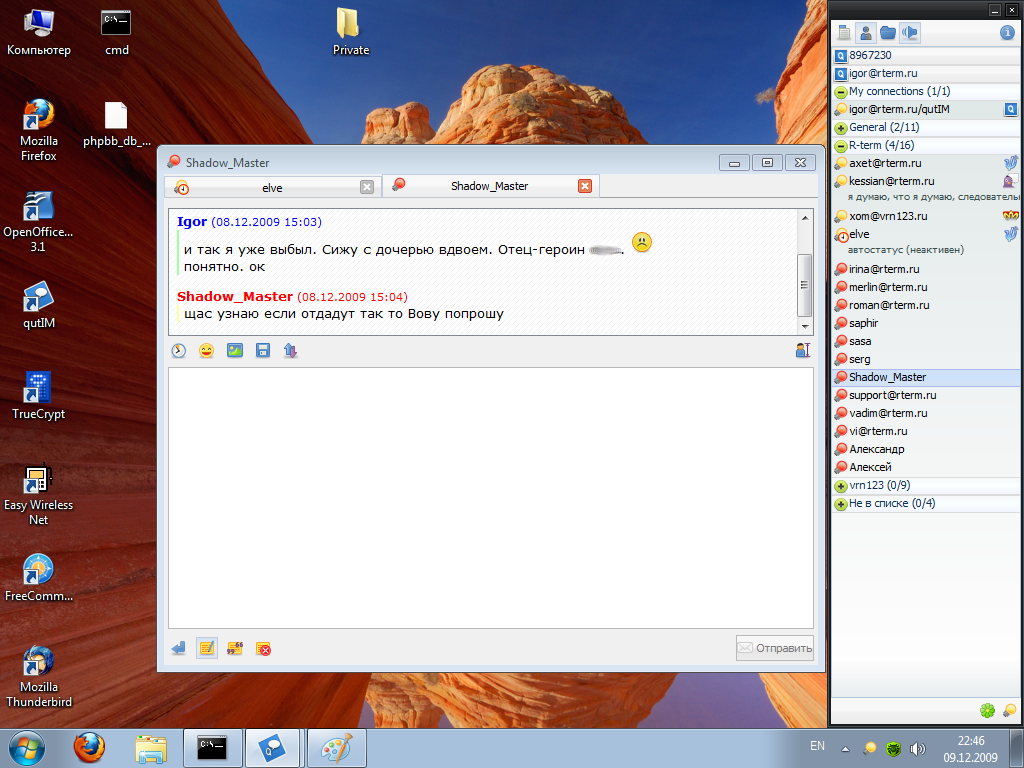Insert an image into the message
This screenshot has height=768, width=1024.
point(235,350)
